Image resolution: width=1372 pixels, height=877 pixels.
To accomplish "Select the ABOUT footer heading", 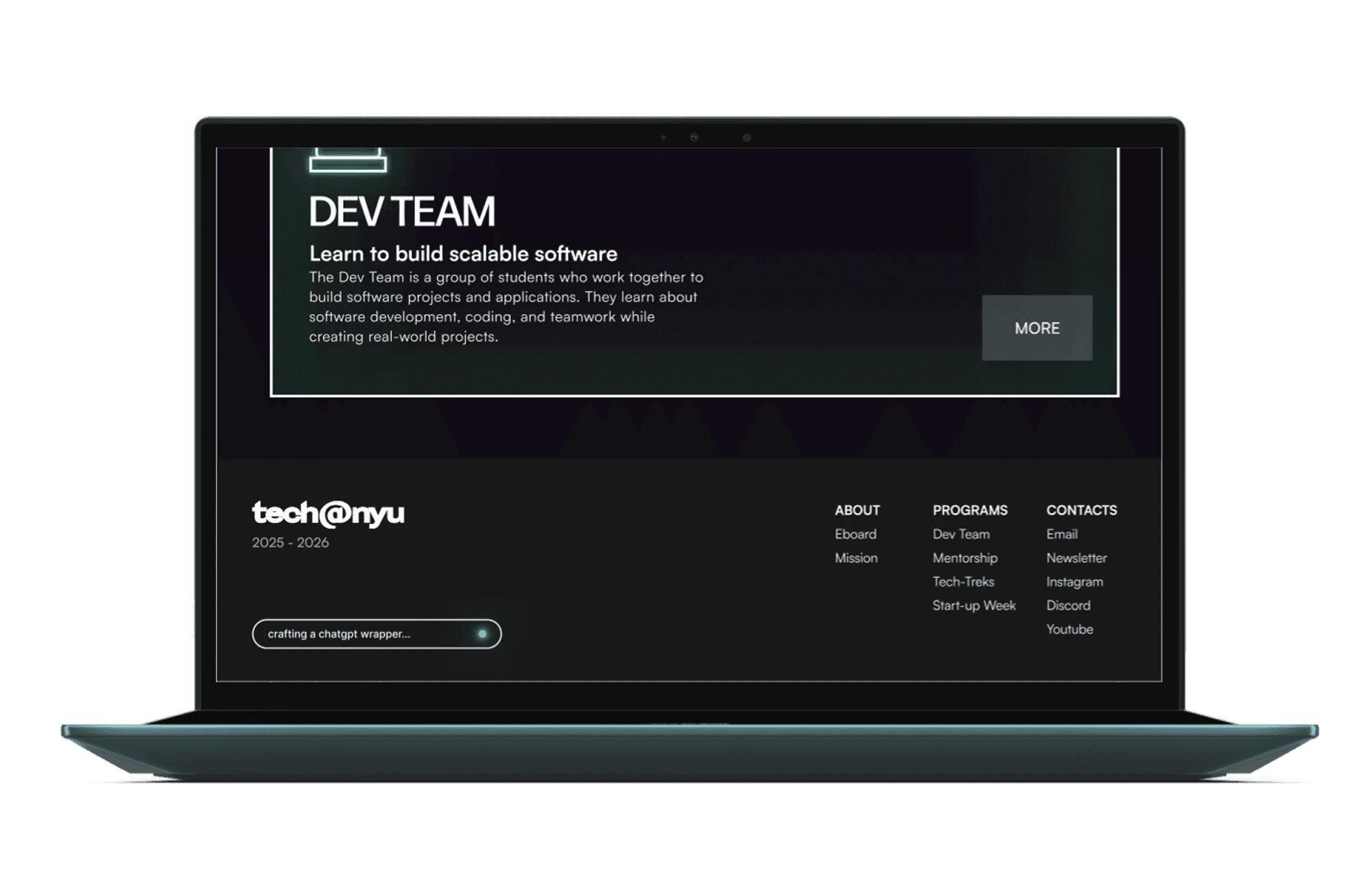I will point(857,510).
